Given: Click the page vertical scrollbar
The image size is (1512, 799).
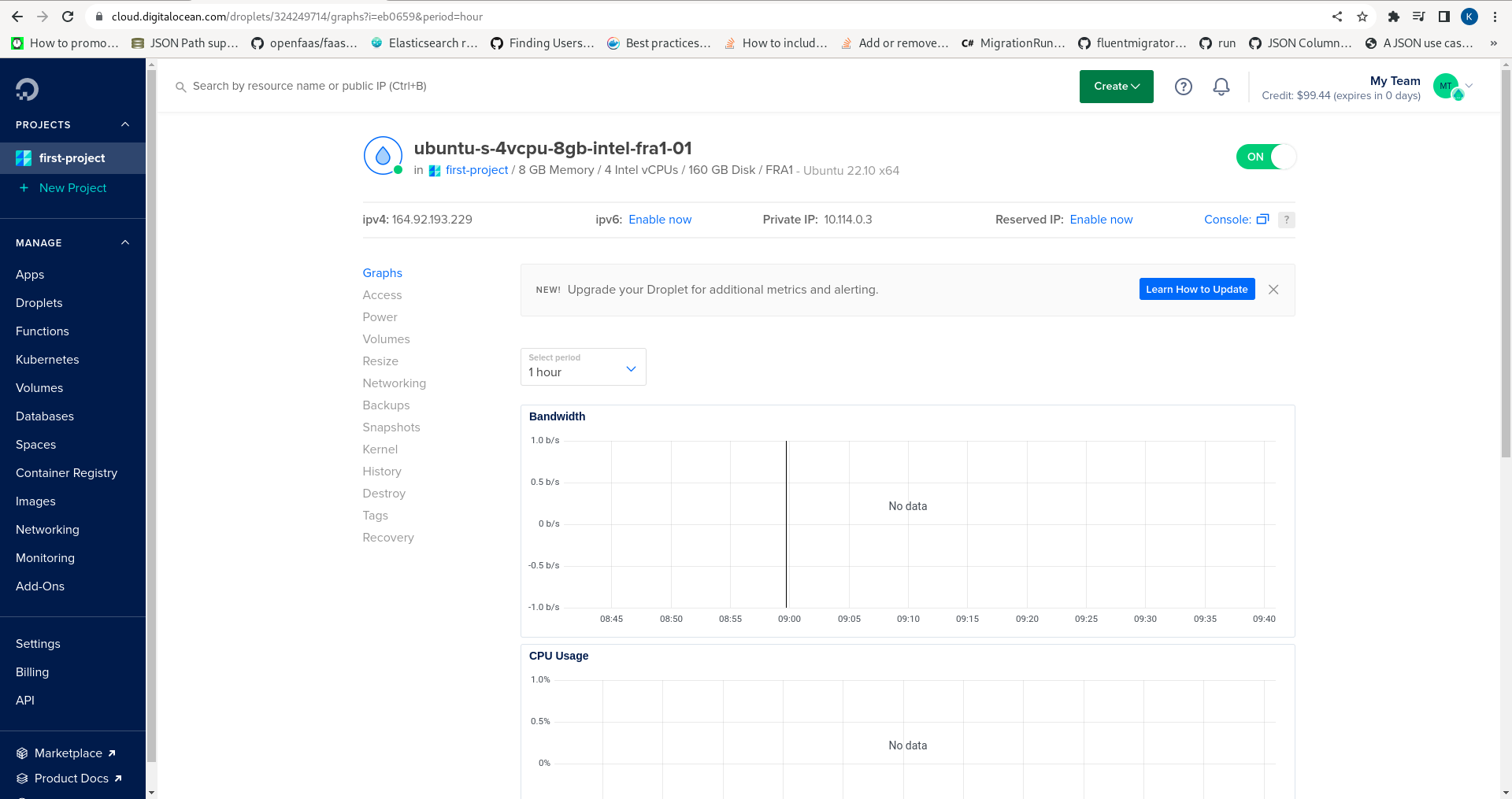Looking at the screenshot, I should [x=1506, y=264].
